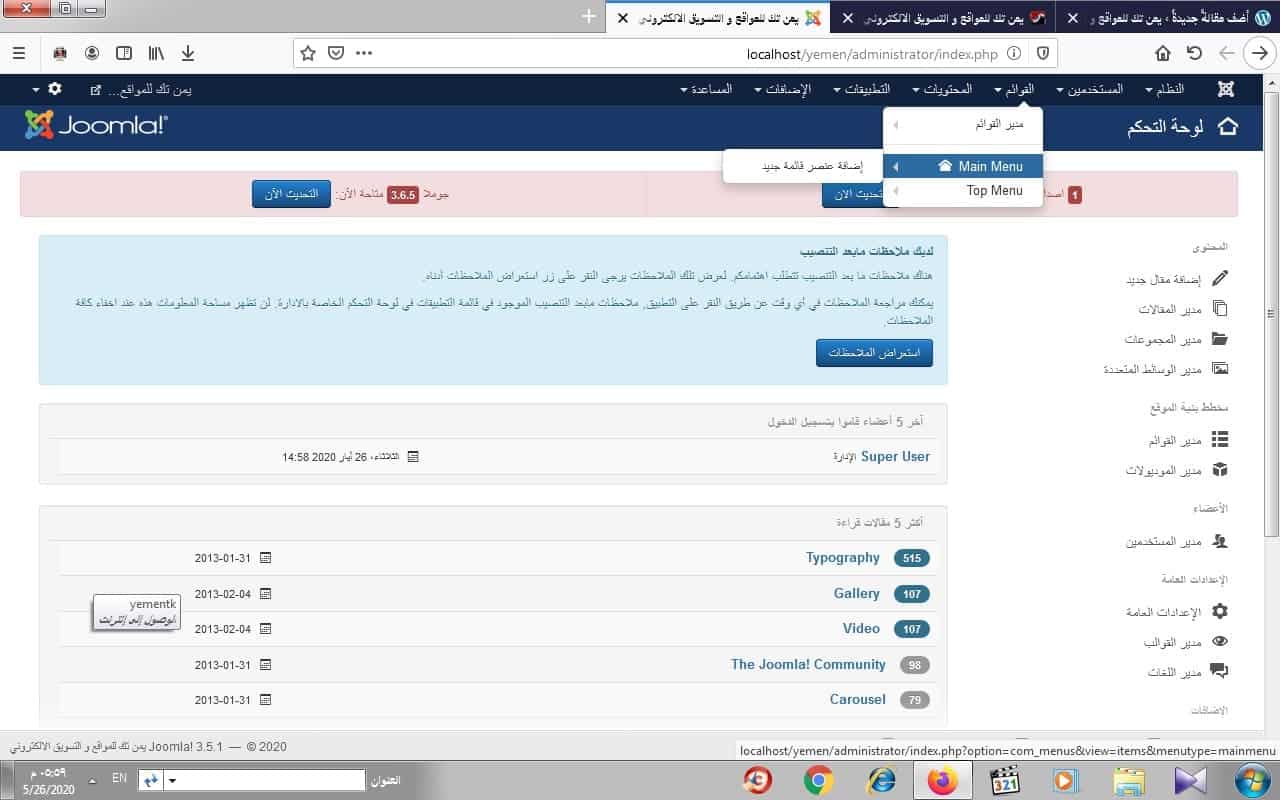Open the user settings gear dropdown

[x=47, y=89]
